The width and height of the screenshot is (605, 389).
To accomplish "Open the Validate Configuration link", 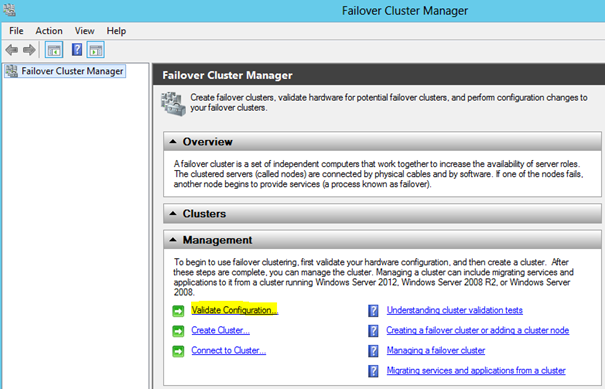I will tap(234, 310).
